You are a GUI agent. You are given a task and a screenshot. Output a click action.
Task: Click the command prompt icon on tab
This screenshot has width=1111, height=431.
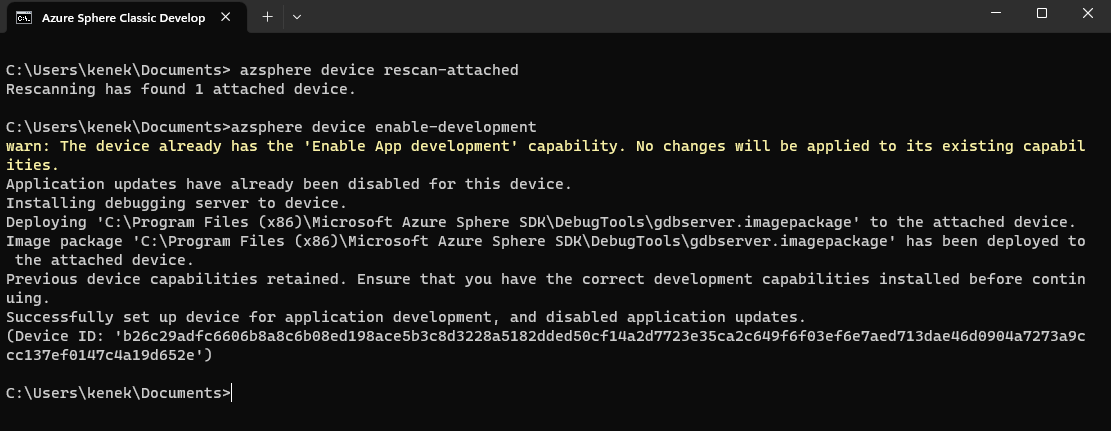(x=23, y=18)
